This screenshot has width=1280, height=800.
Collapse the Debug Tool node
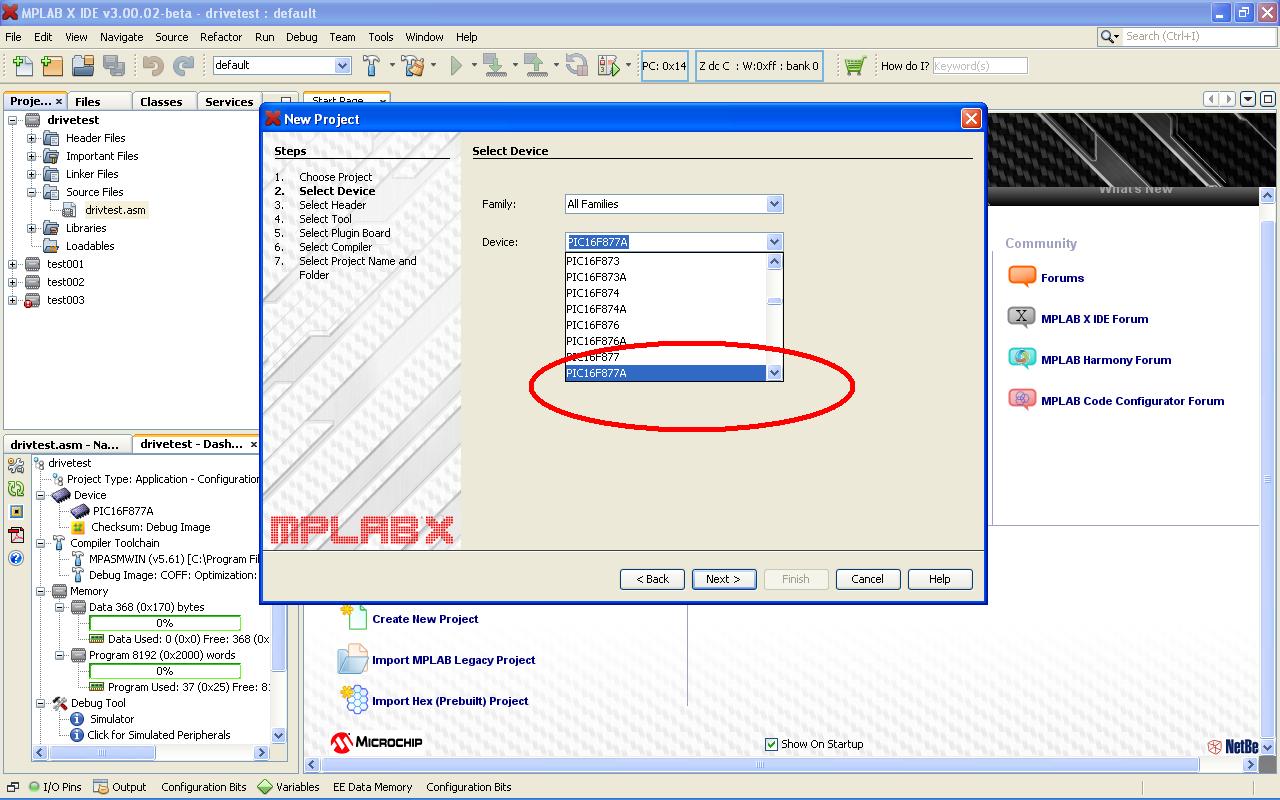pos(41,703)
